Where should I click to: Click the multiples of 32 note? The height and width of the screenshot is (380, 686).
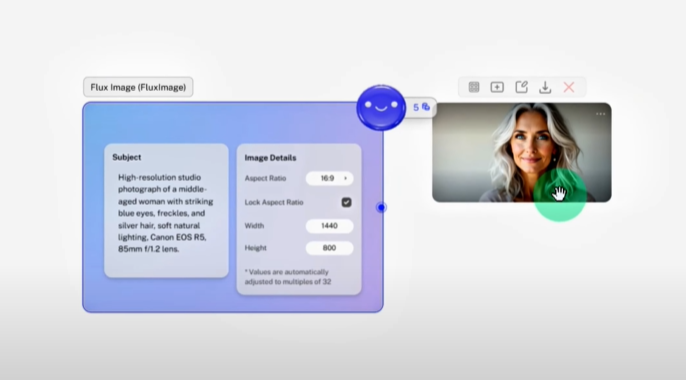[287, 277]
